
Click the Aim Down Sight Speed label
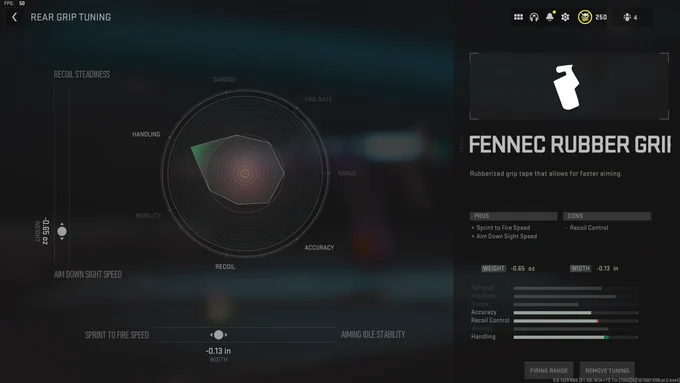[88, 274]
